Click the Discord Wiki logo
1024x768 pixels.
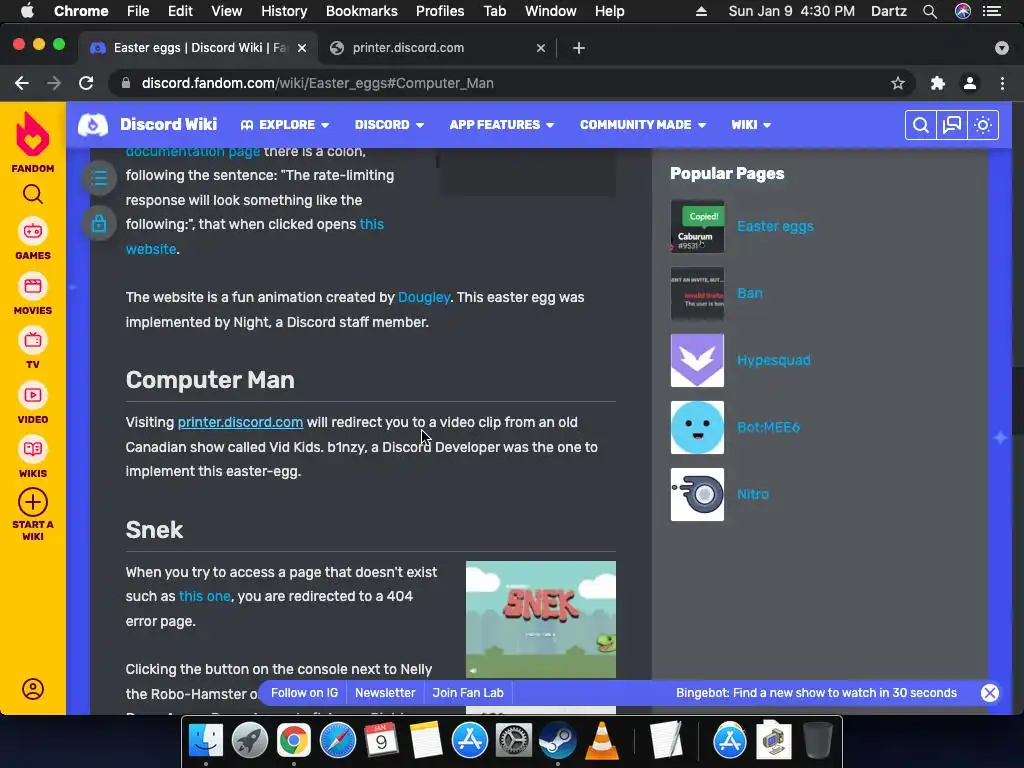click(93, 125)
